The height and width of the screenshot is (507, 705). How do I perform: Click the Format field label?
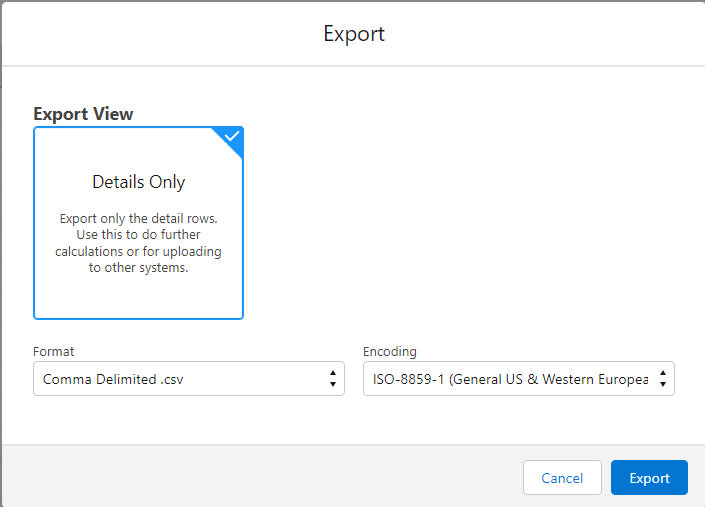tap(54, 351)
